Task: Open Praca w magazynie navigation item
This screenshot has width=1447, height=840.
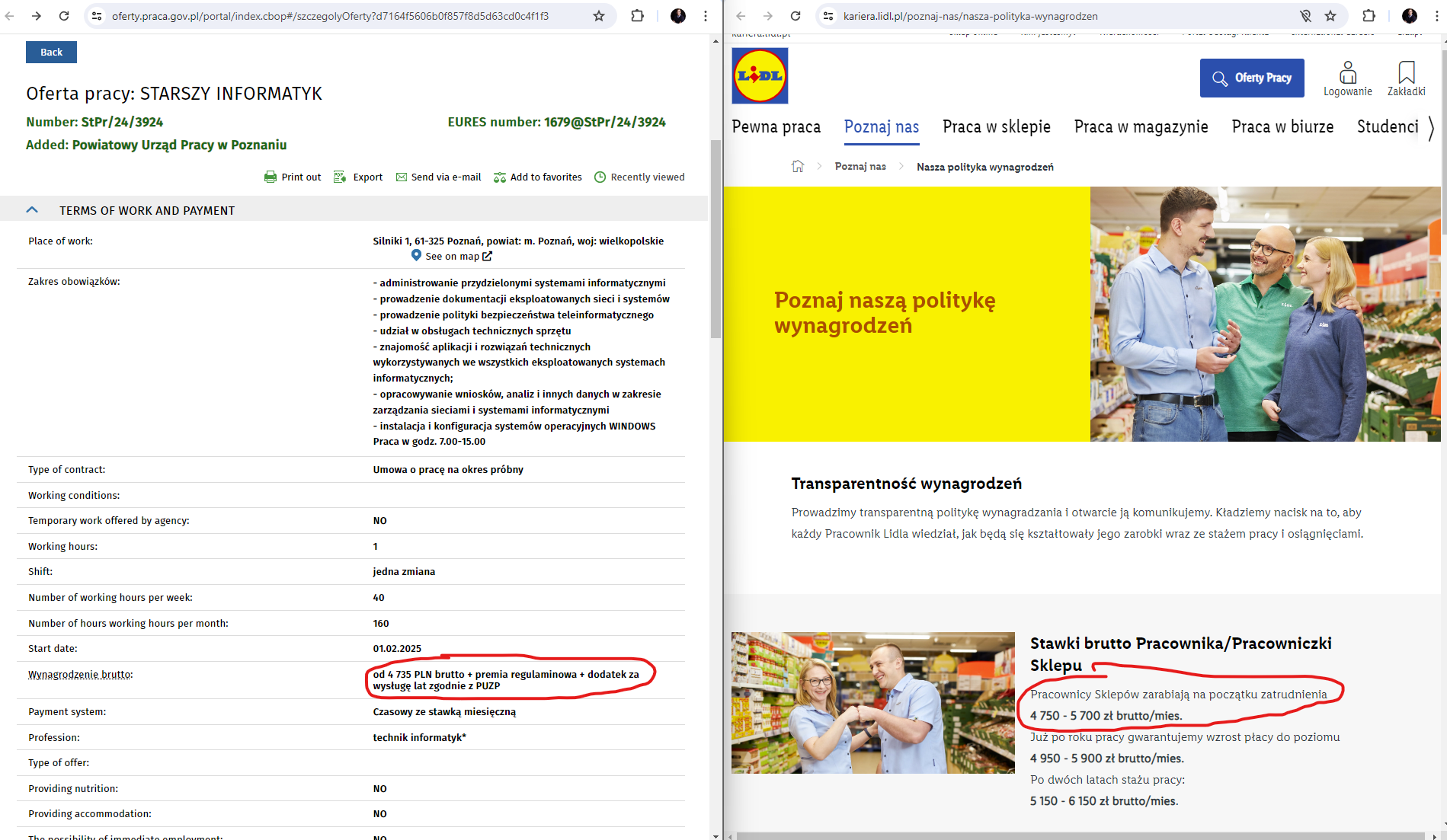Action: (x=1141, y=127)
